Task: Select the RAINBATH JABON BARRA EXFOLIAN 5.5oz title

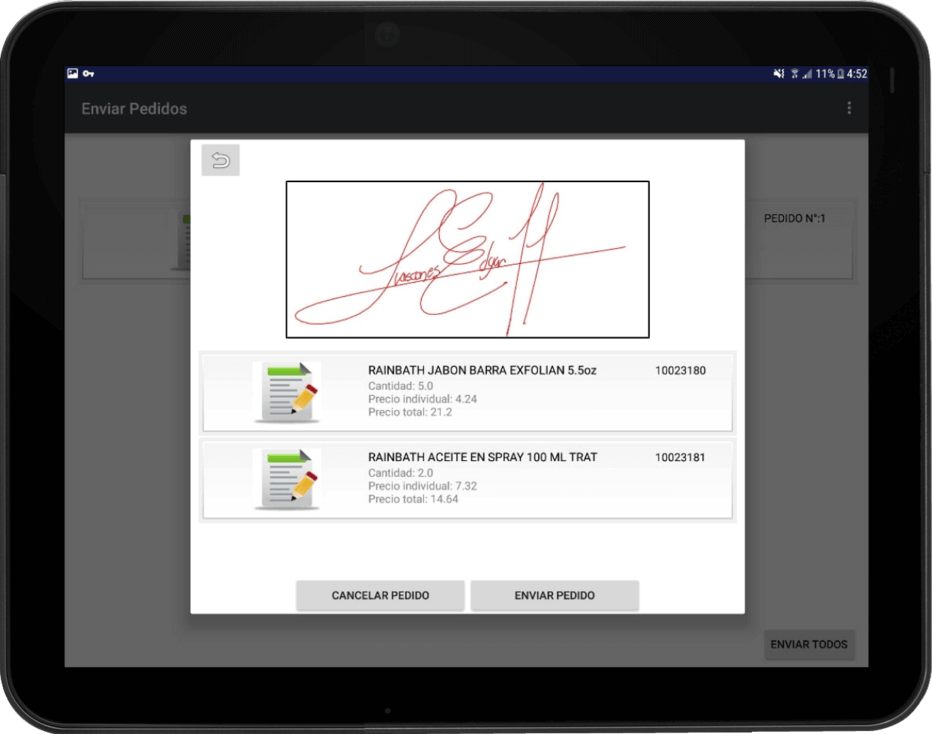Action: point(482,371)
